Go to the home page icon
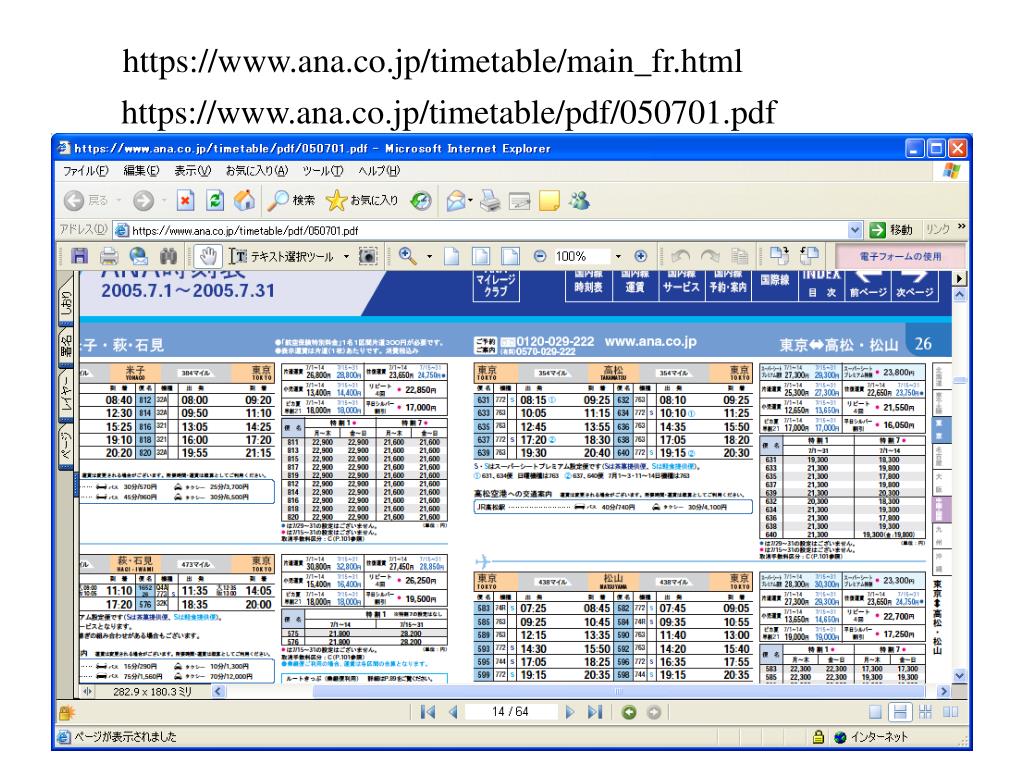Viewport: 1024px width, 768px height. pyautogui.click(x=244, y=200)
